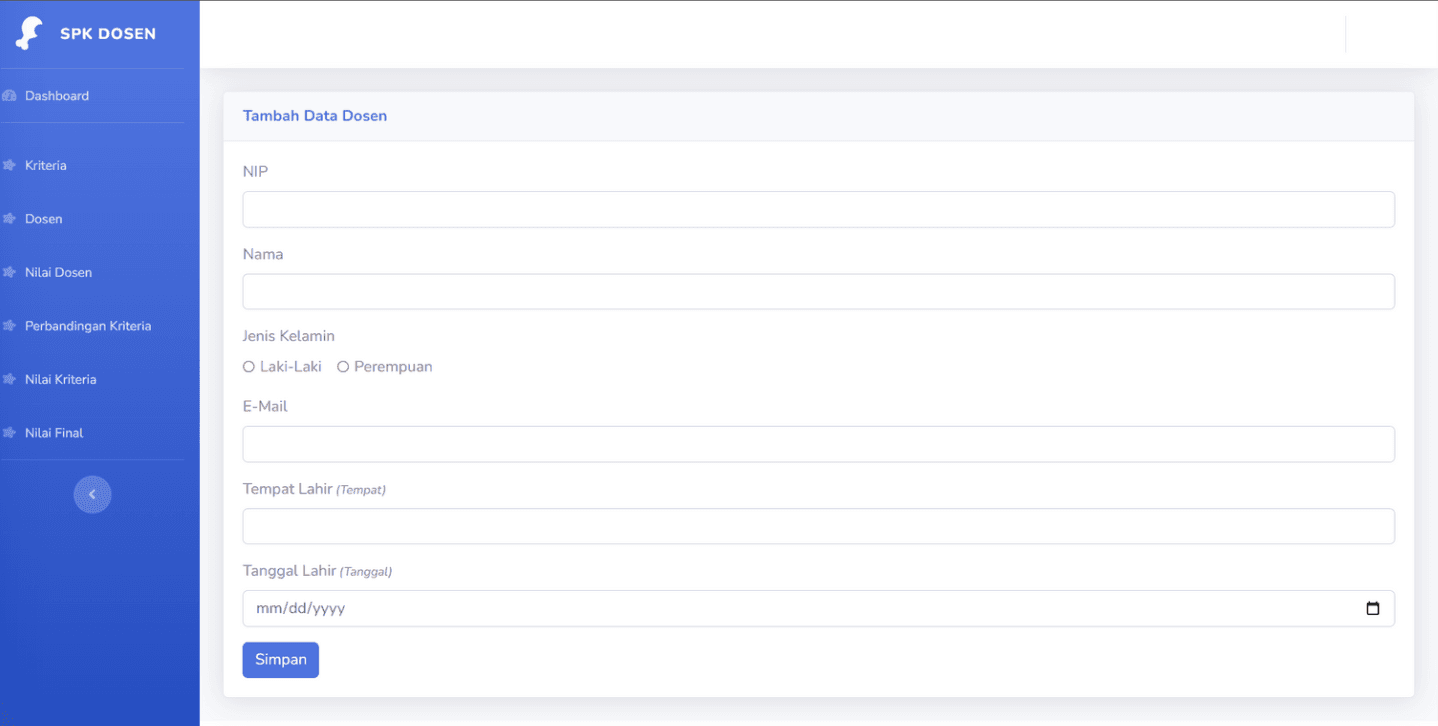Click the Nama label text
Screen dimensions: 1438x726
pyautogui.click(x=263, y=254)
